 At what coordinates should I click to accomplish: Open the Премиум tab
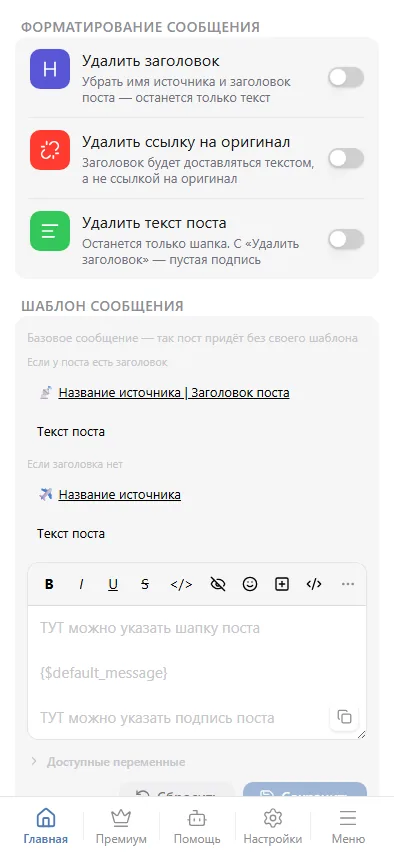coord(121,825)
